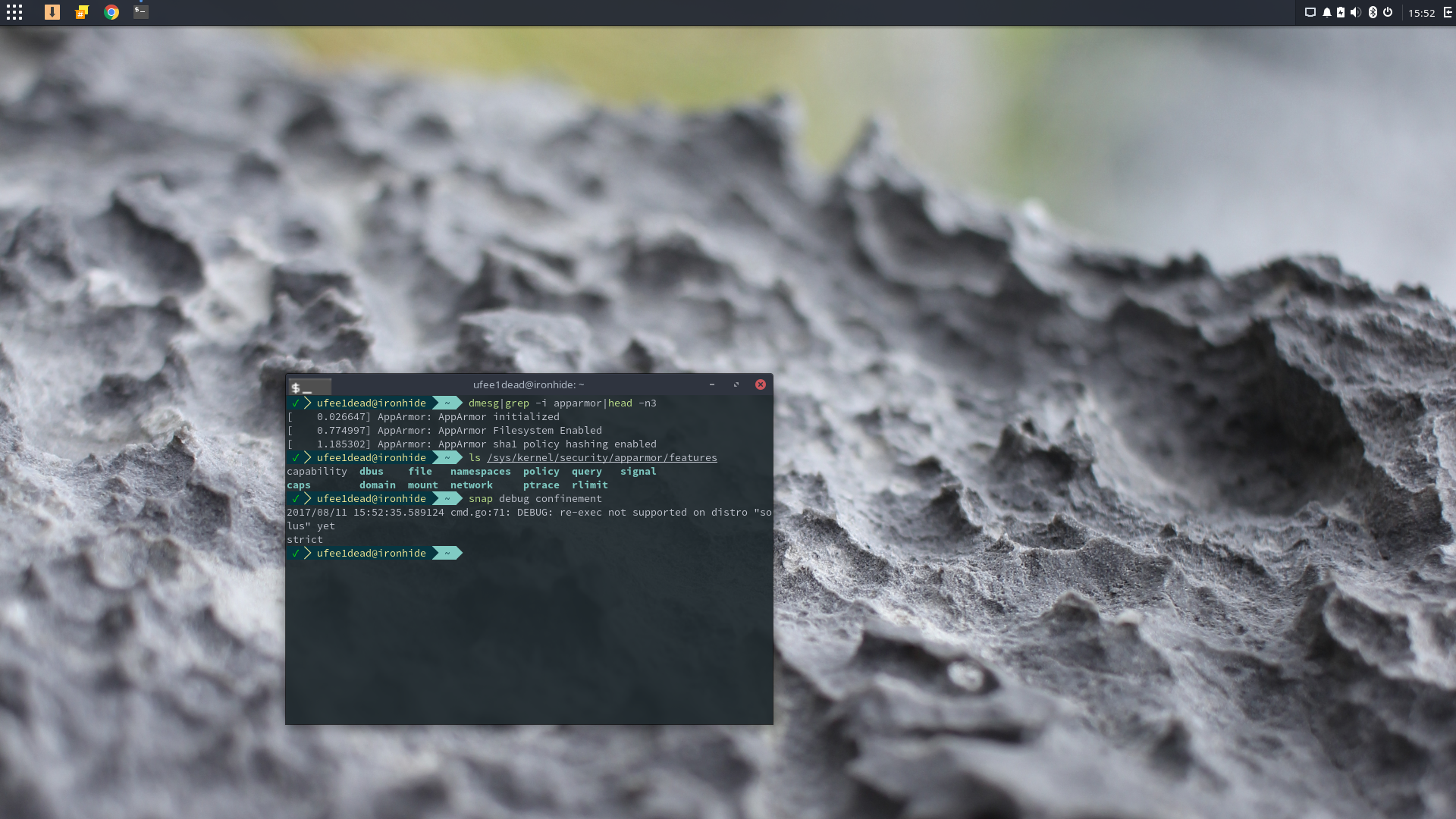Click the /sys/kernel/security/apparmor/features path
This screenshot has width=1456, height=819.
pos(602,457)
